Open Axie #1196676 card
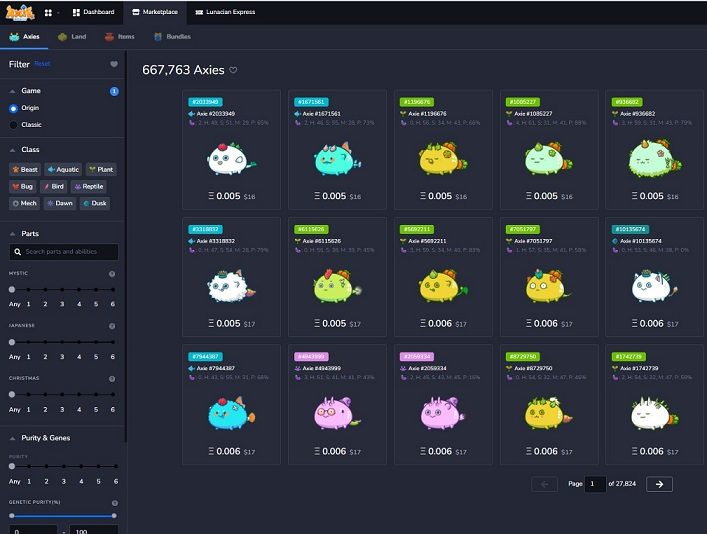The height and width of the screenshot is (534, 707). click(x=443, y=150)
